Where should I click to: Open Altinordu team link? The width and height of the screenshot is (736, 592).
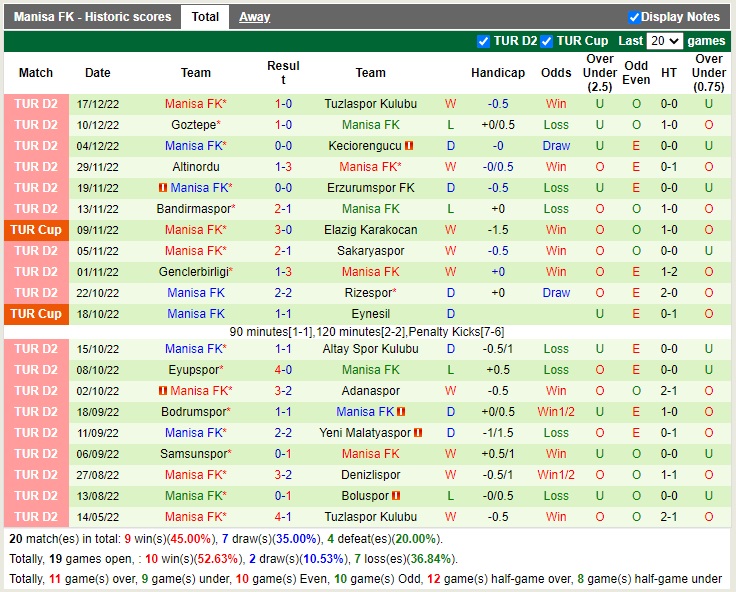[196, 167]
